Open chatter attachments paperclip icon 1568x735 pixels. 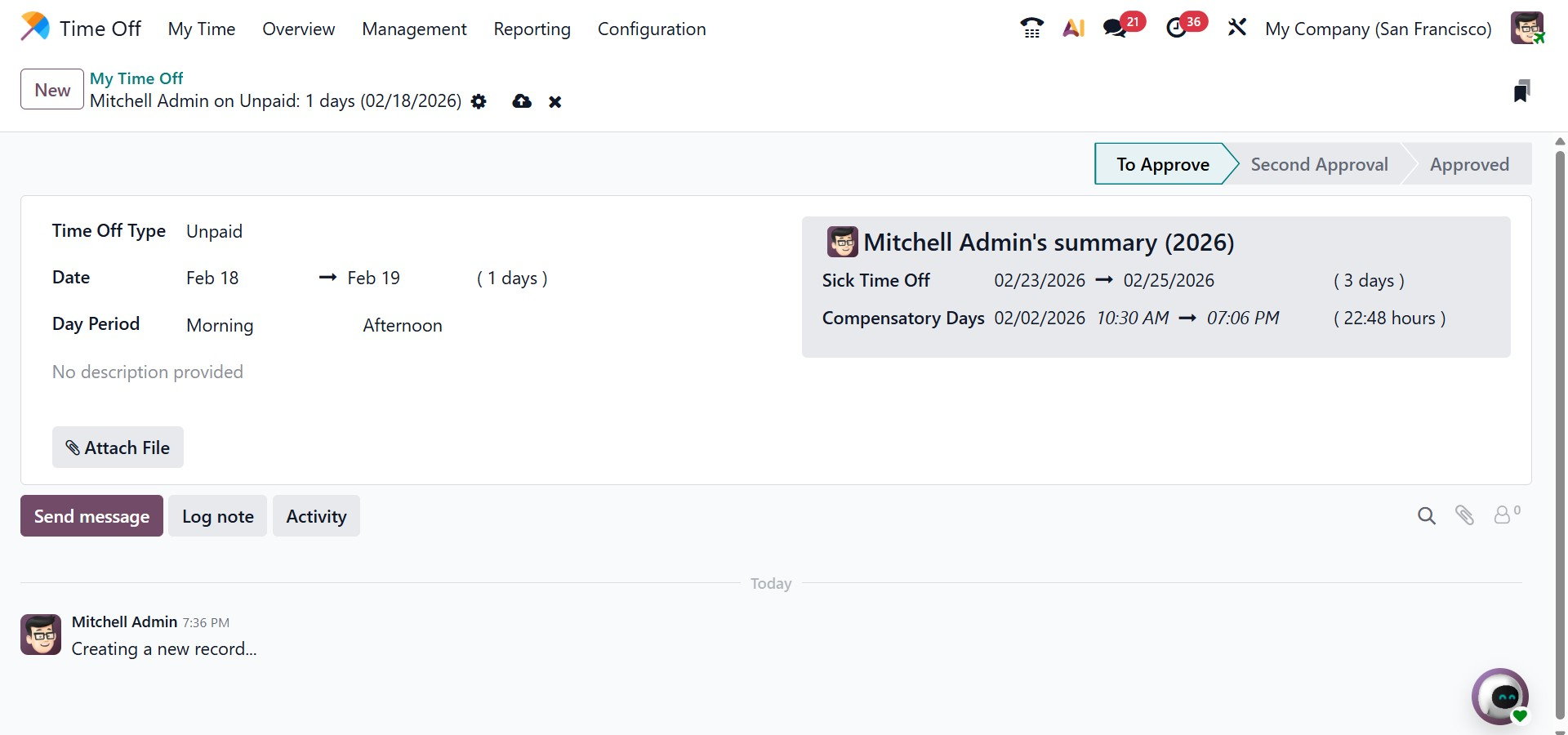[x=1464, y=515]
